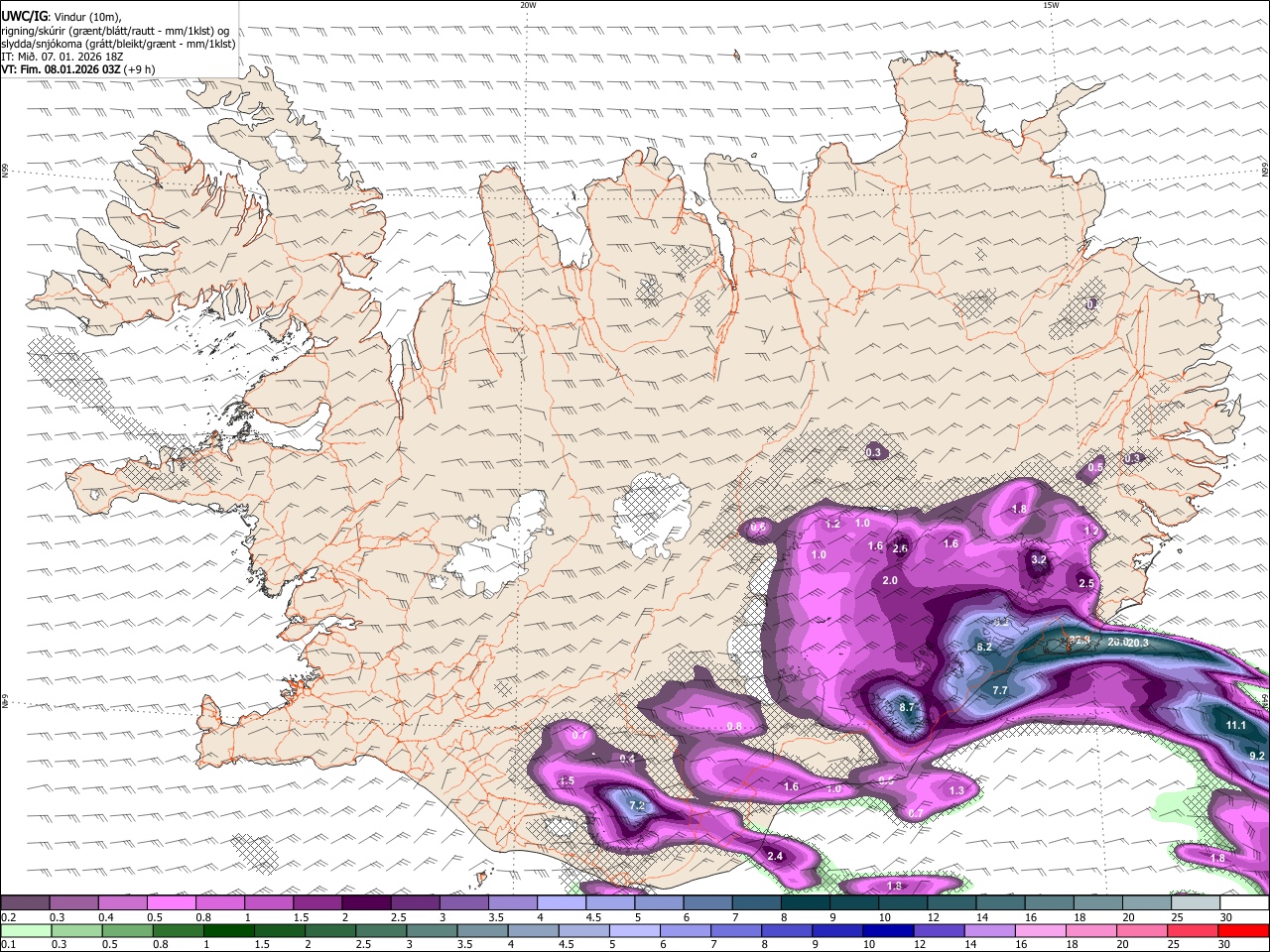The width and height of the screenshot is (1270, 952).
Task: Click the bright red 30 rain legend swatch
Action: (x=1243, y=930)
